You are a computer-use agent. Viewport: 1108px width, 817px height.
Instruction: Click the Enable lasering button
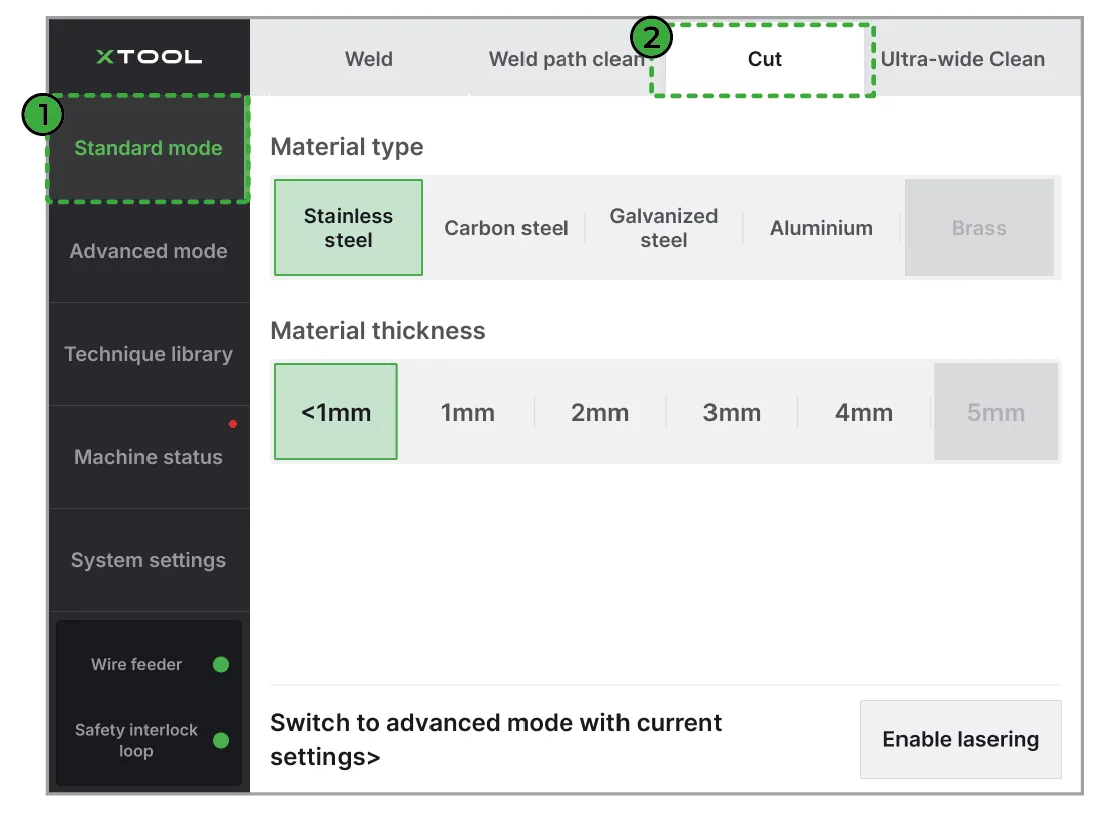[960, 739]
